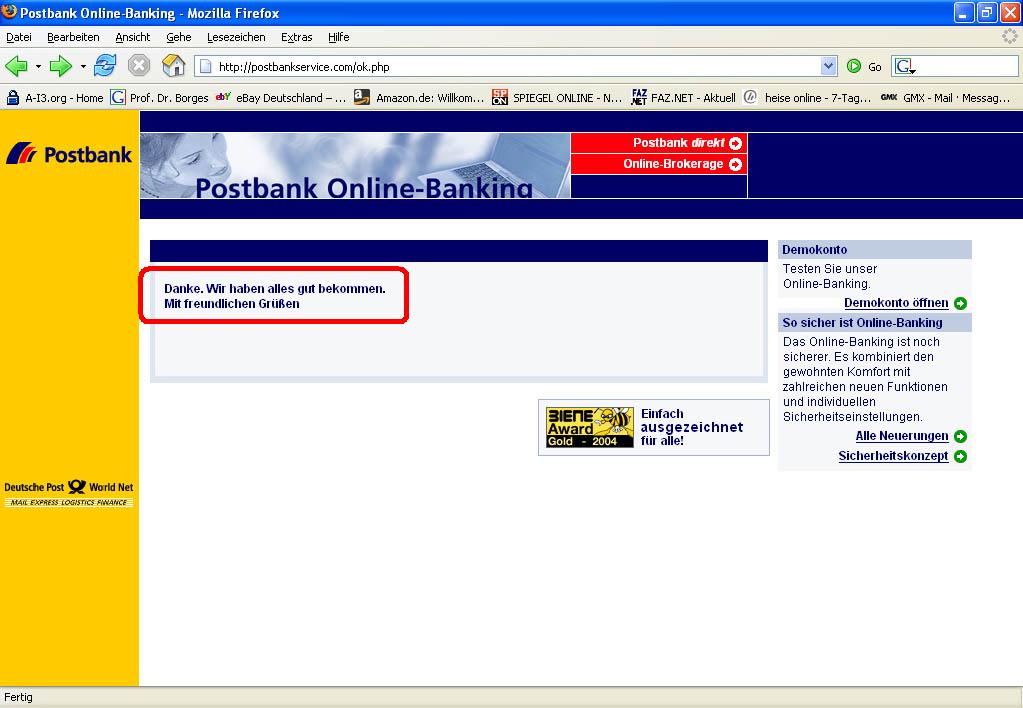Viewport: 1023px width, 708px height.
Task: Click the Postbank Online-Banking header banner
Action: pos(355,166)
